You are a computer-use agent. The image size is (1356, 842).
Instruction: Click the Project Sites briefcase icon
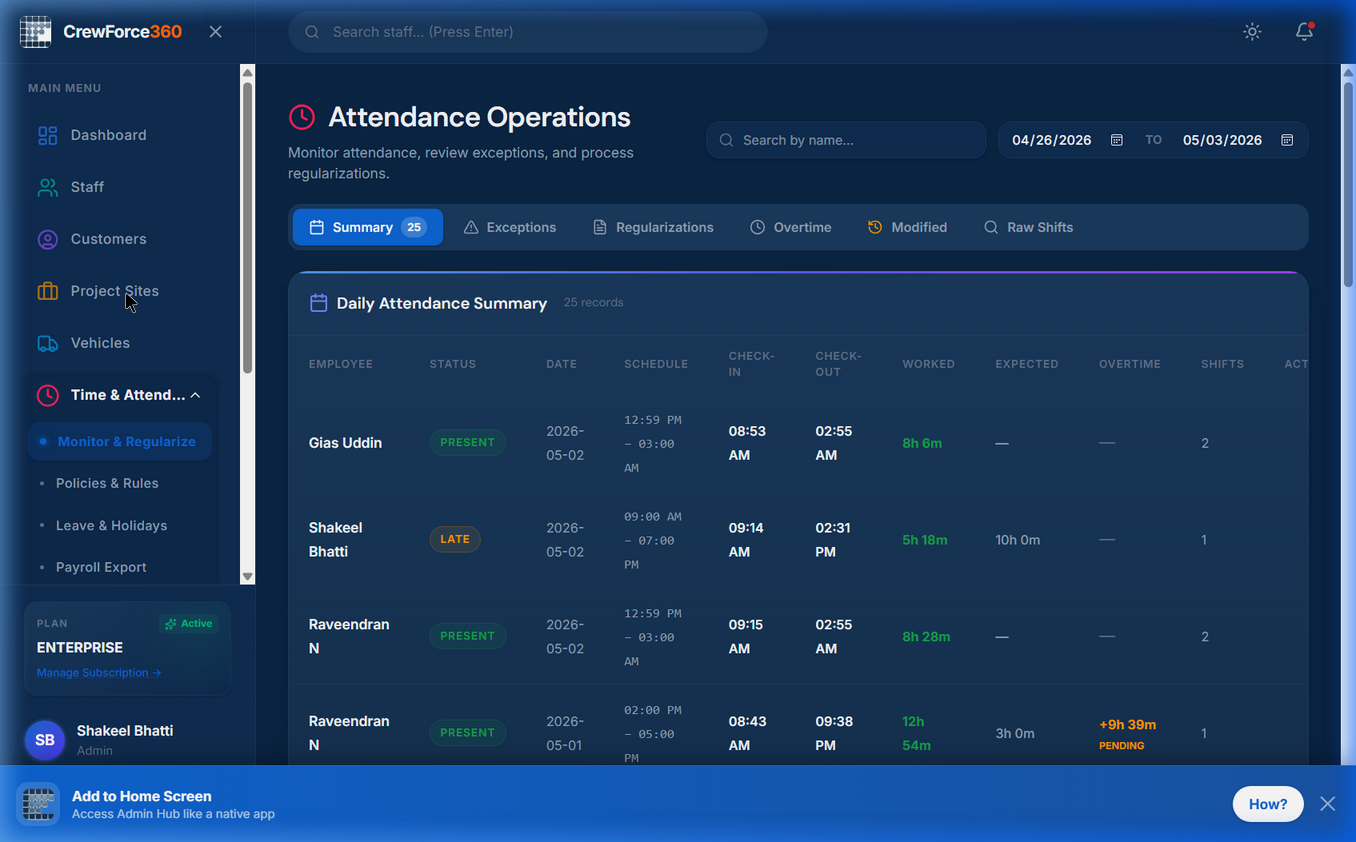(47, 291)
